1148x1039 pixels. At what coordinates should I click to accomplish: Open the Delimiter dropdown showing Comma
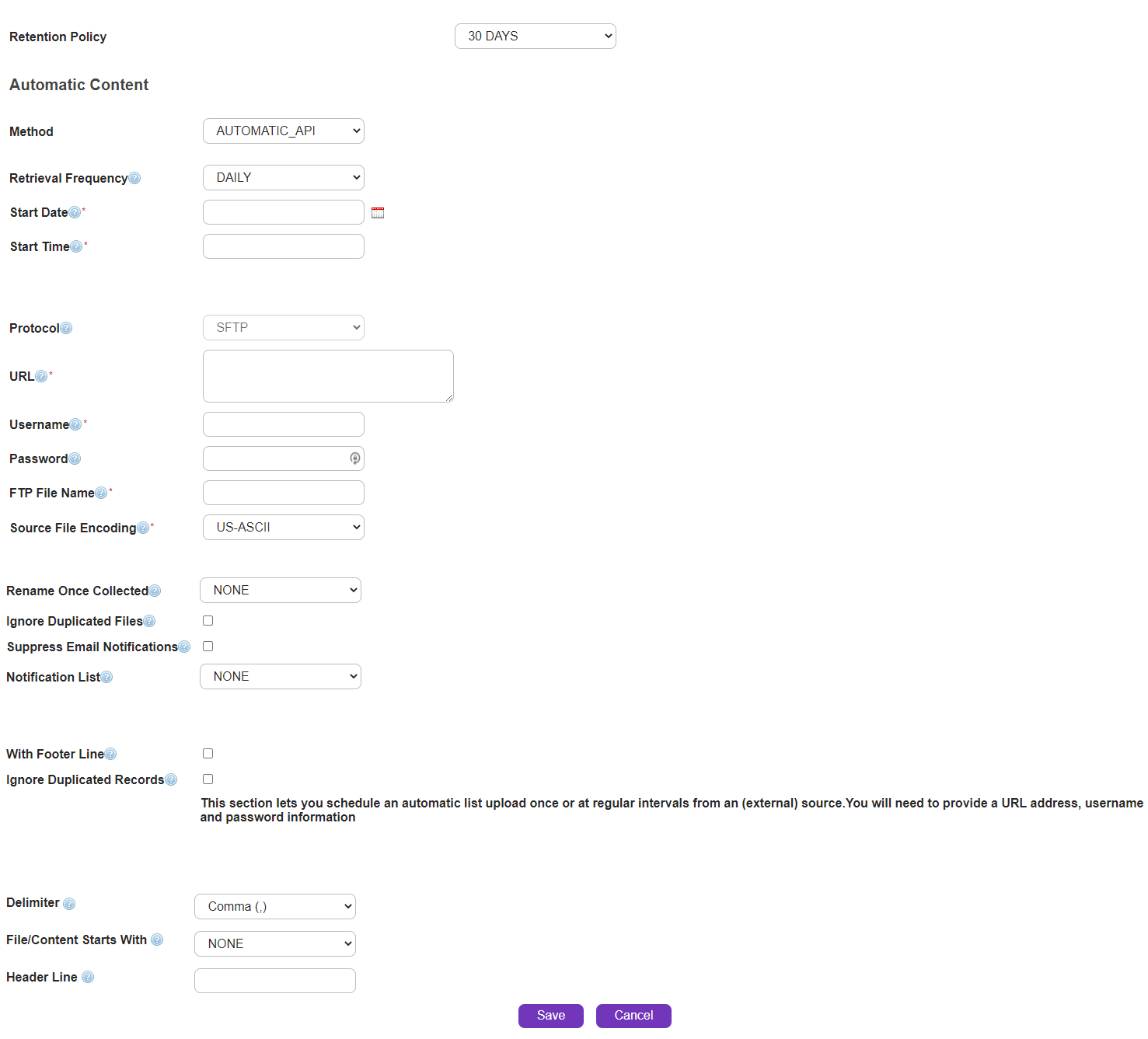coord(274,907)
